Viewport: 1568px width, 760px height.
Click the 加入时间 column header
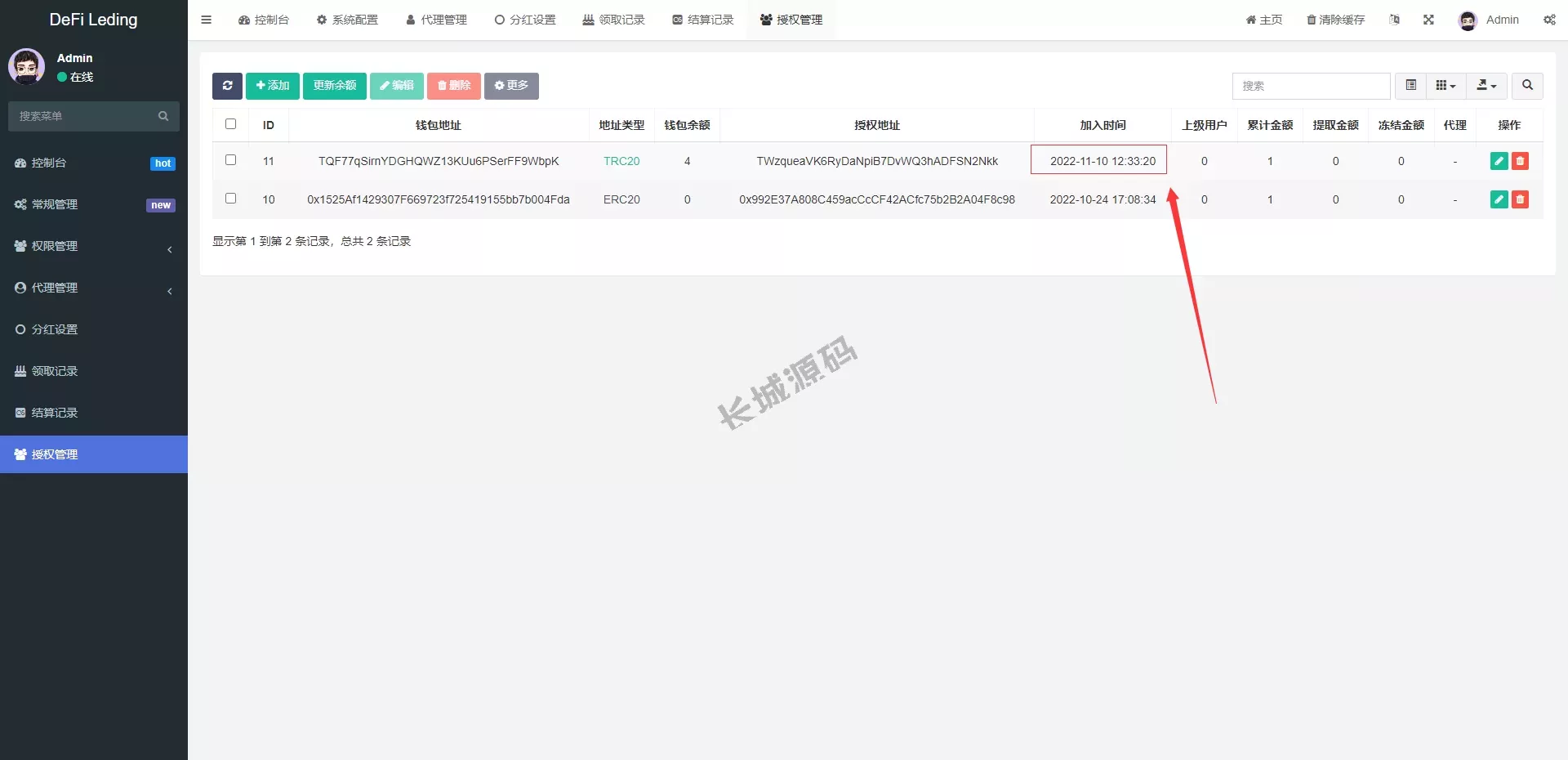point(1102,125)
